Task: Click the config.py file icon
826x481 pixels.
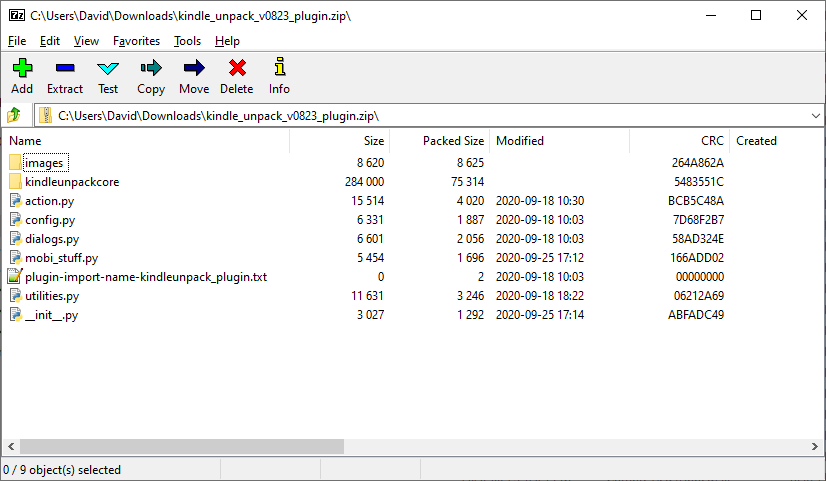Action: (15, 219)
